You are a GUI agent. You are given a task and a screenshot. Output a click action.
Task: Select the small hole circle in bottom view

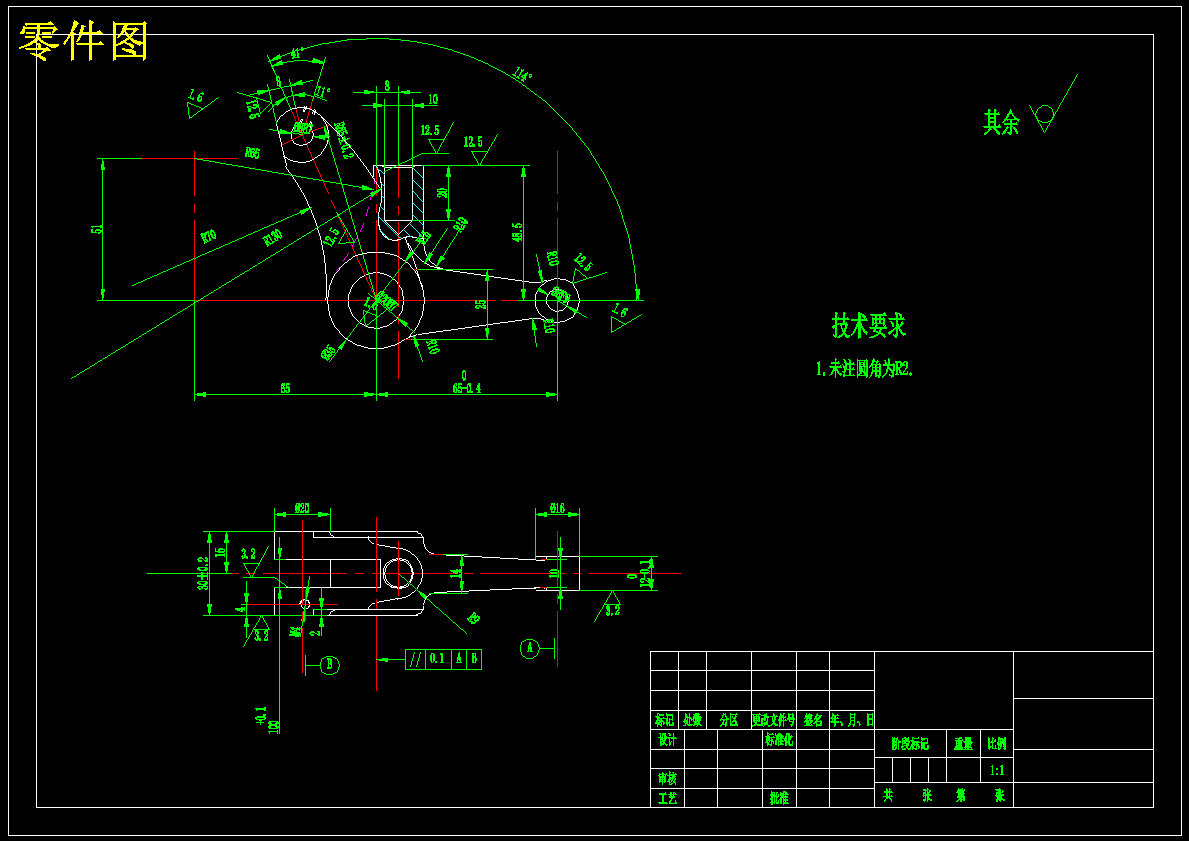pyautogui.click(x=305, y=604)
